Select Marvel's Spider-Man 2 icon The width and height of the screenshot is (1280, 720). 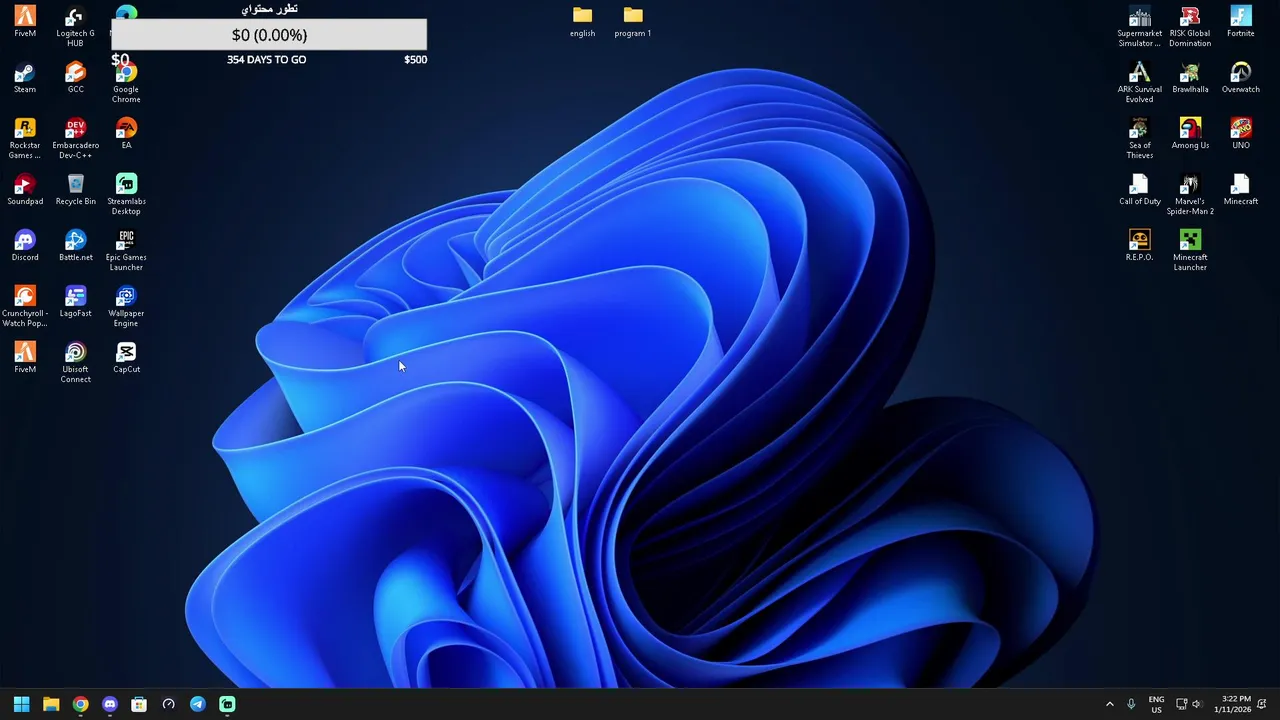pos(1190,195)
